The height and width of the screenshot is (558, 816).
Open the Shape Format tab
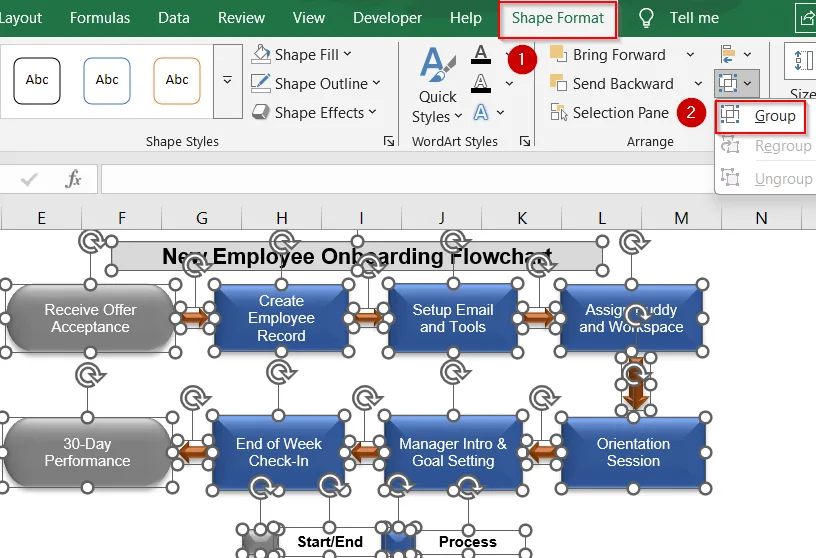pos(557,18)
